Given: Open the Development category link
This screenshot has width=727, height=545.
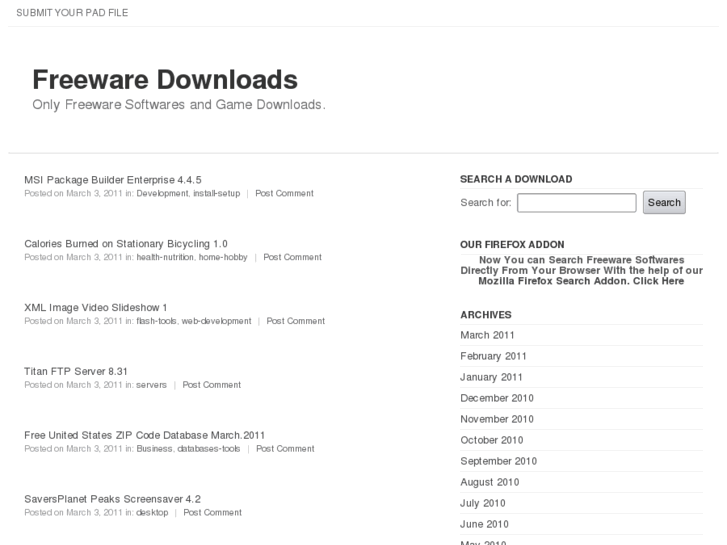Looking at the screenshot, I should [162, 193].
